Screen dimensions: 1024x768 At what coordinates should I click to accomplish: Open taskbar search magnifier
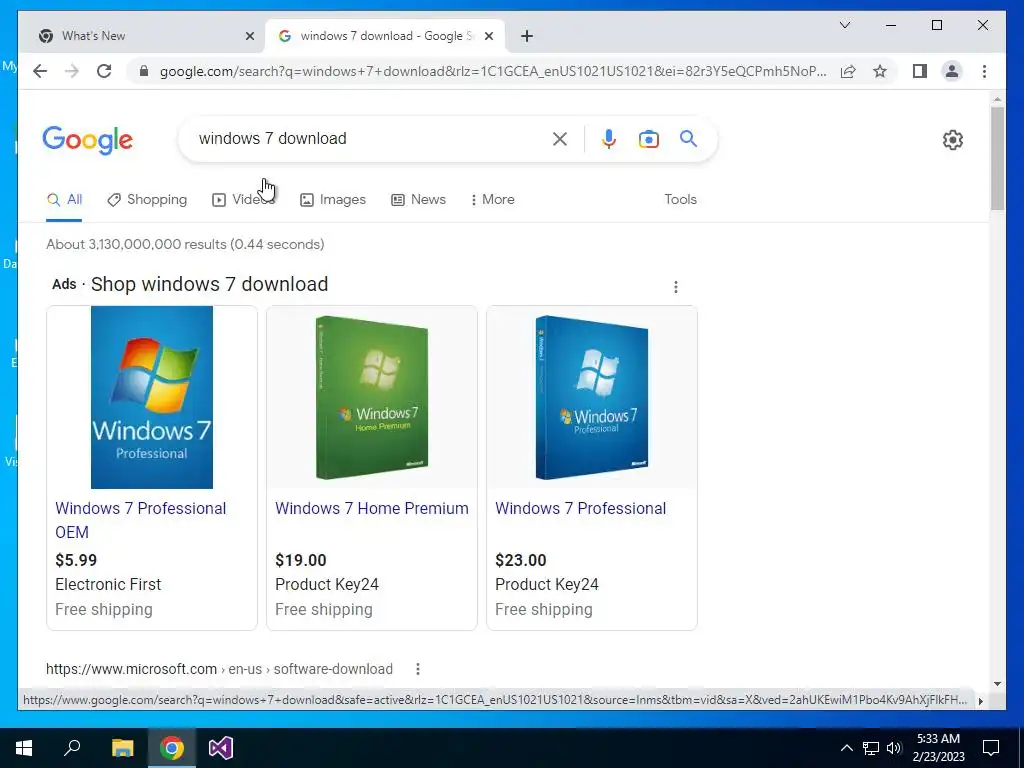(72, 748)
